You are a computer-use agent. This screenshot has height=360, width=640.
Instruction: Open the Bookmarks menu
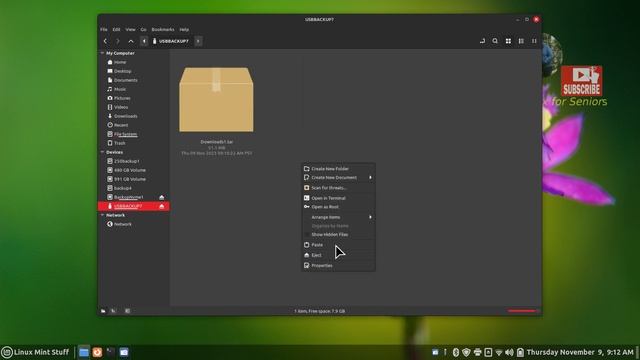coord(163,29)
